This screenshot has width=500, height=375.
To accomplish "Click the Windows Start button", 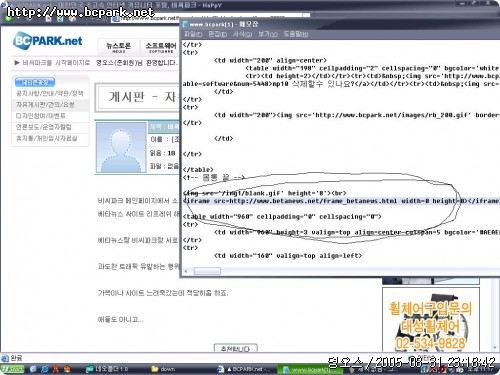I will [13, 369].
